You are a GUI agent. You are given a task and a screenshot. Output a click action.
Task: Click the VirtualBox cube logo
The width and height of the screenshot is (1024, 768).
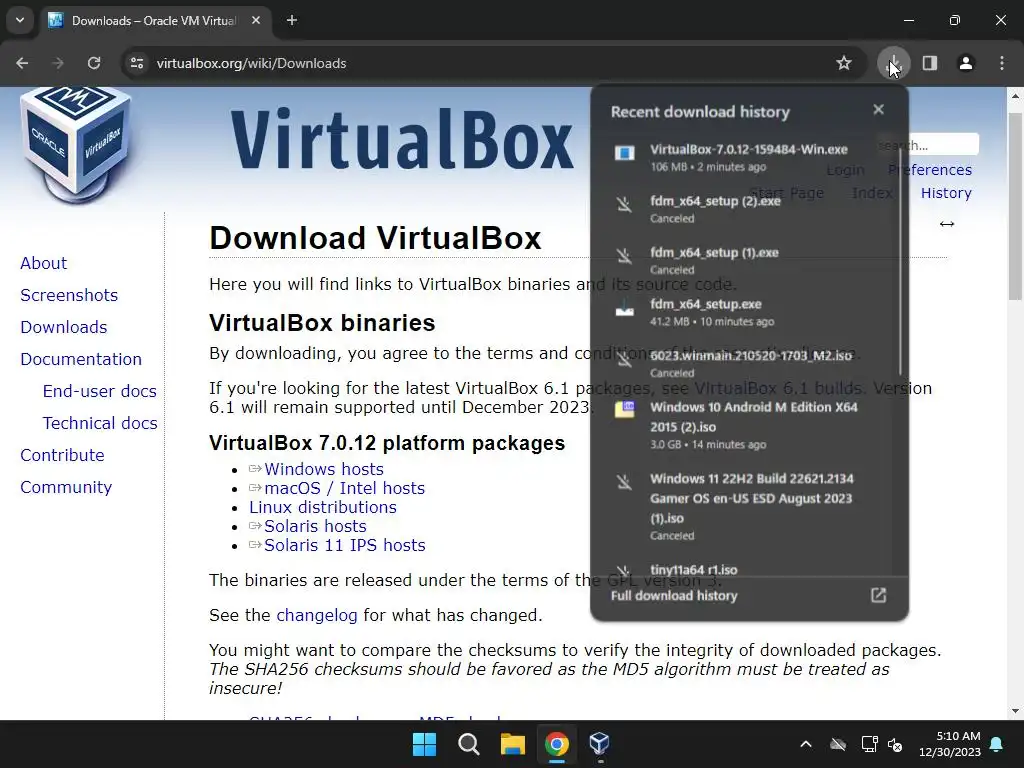[76, 145]
